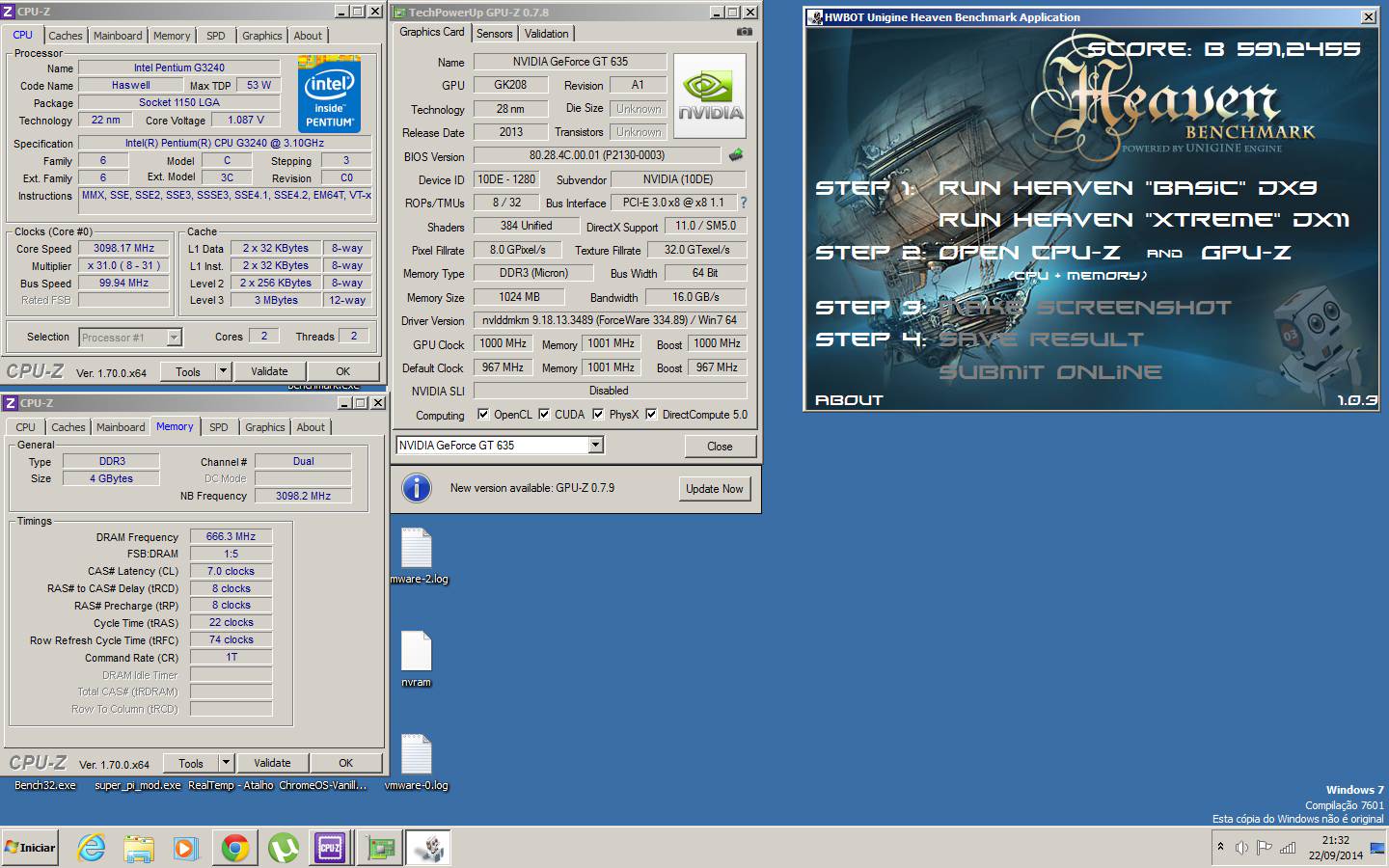Toggle the PhysX checkbox

click(x=598, y=415)
